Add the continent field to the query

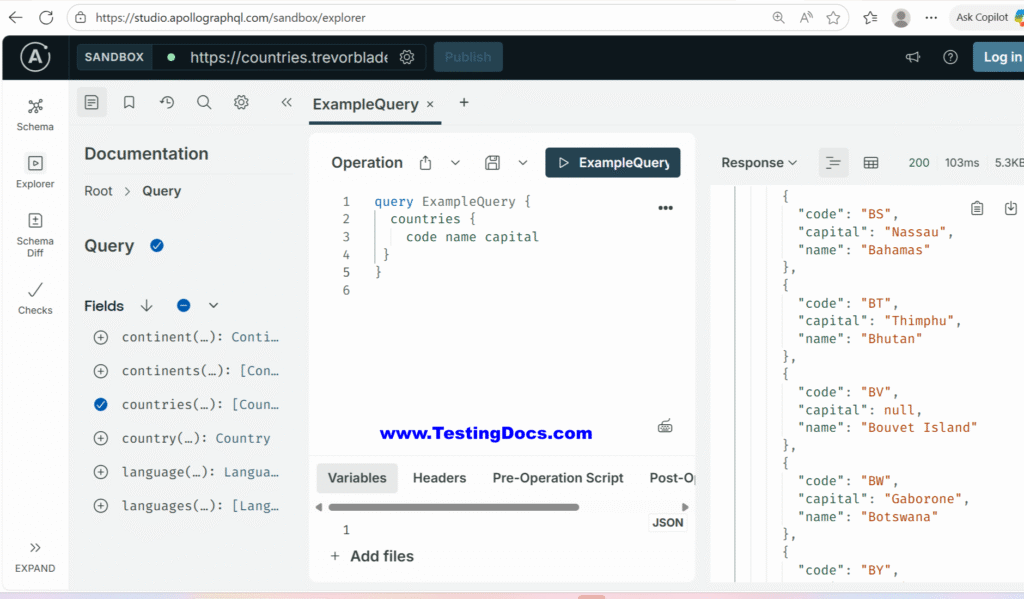pos(100,337)
